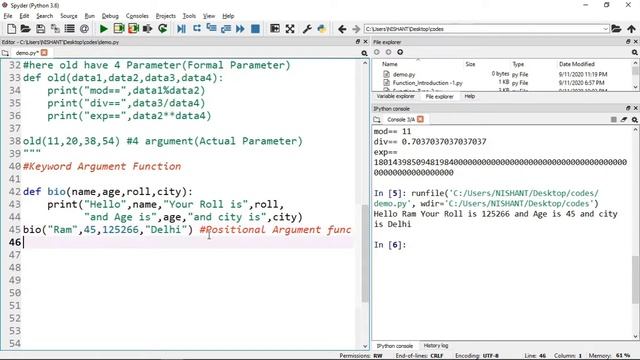Open the Search menu
Screen dimensions: 640x360
[x=44, y=16]
